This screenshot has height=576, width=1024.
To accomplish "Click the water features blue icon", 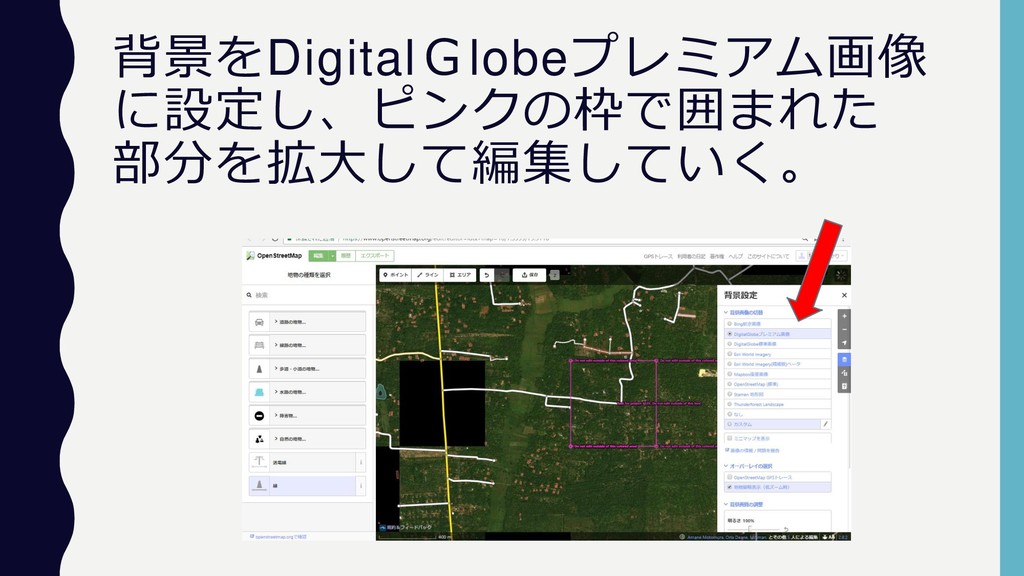I will [x=259, y=392].
